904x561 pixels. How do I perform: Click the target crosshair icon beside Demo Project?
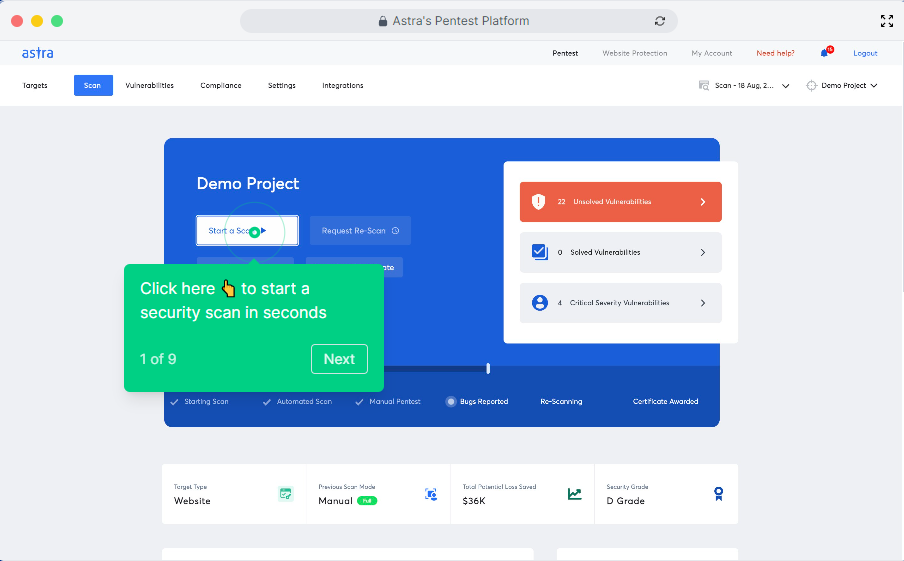[811, 85]
